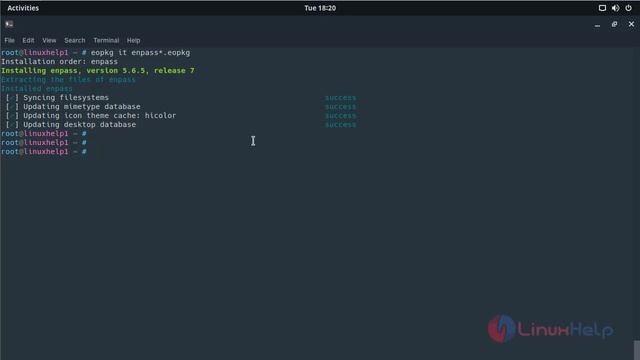Click the terminal vertical scrollbar thumb

637,350
